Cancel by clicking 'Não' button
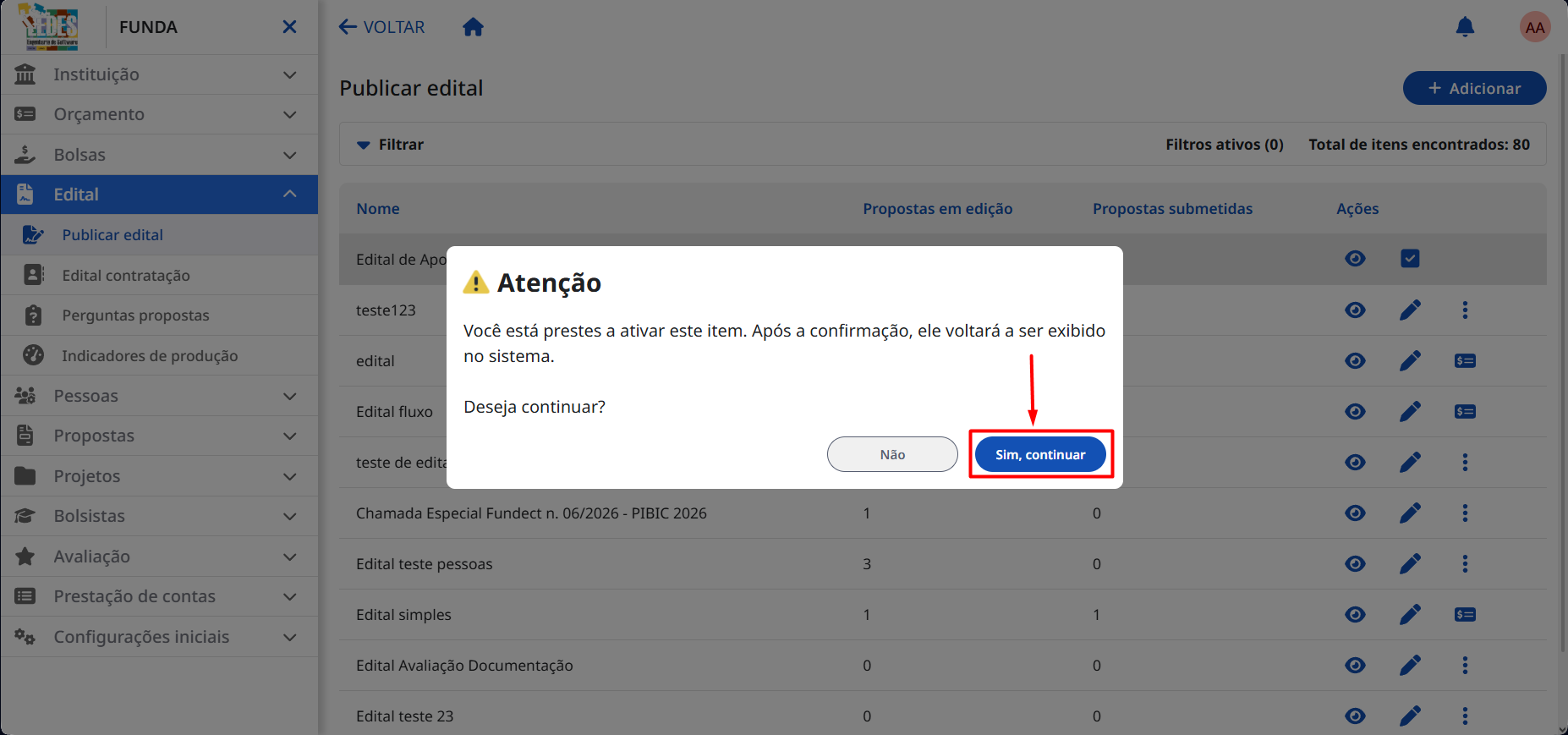 [x=892, y=454]
